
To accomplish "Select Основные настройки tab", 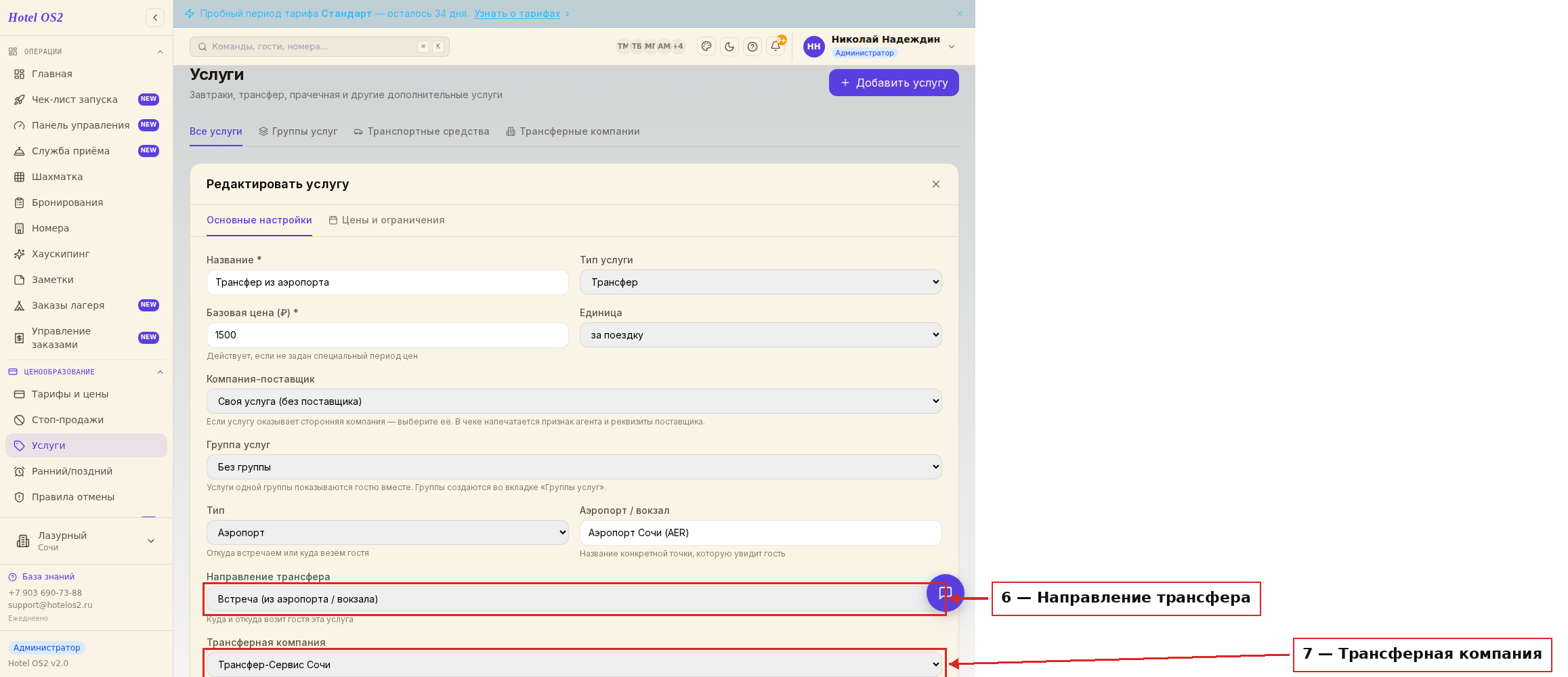I will [259, 220].
